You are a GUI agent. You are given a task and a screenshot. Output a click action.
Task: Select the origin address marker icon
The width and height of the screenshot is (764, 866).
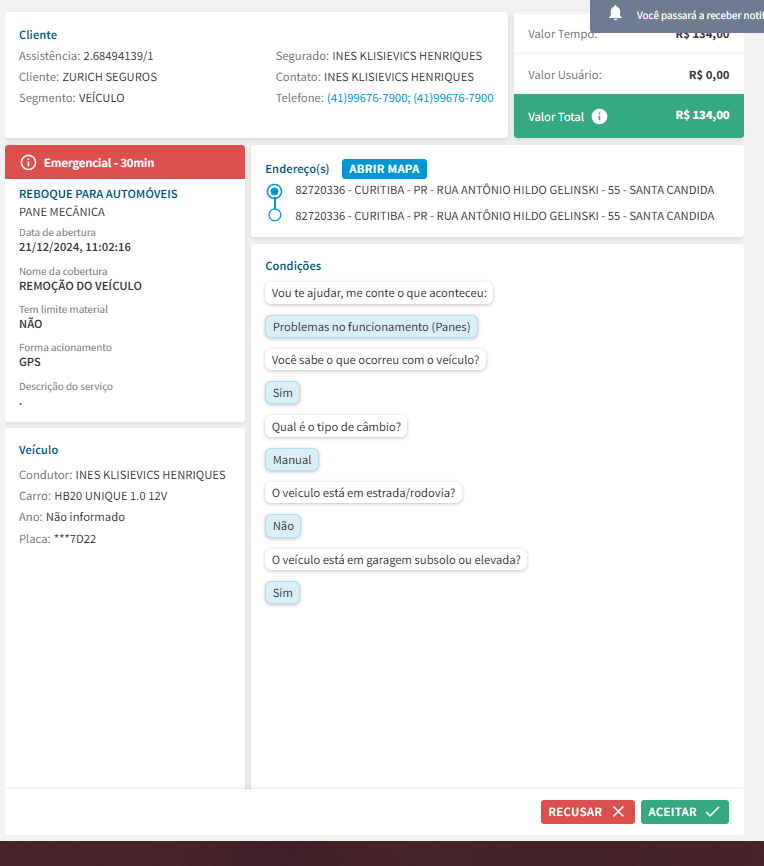tap(275, 191)
